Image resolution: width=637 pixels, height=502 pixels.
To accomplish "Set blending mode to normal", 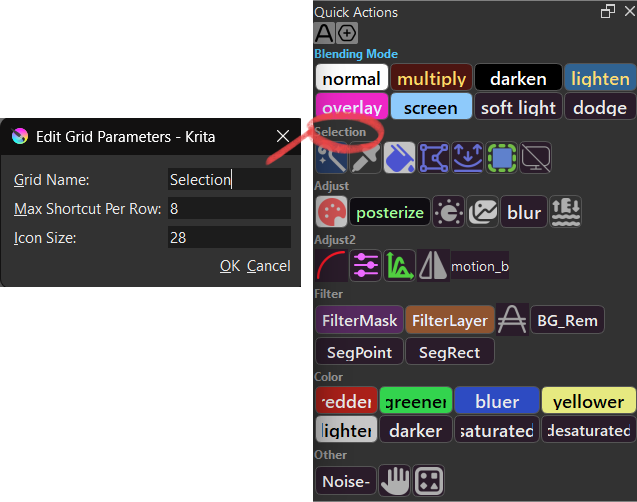I will click(x=352, y=77).
